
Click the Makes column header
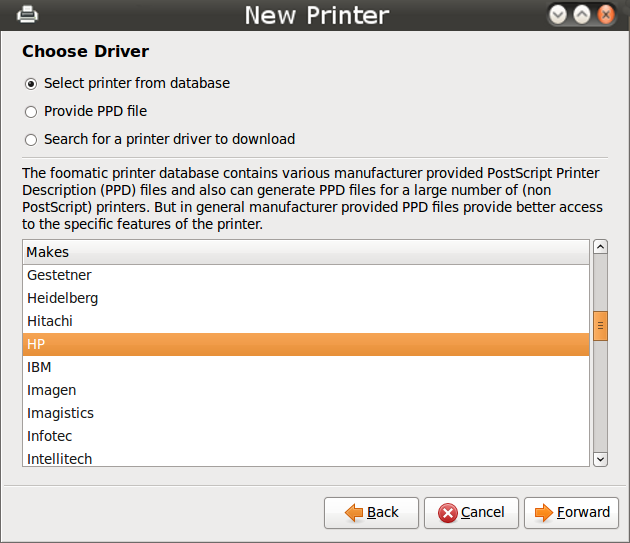pyautogui.click(x=306, y=252)
